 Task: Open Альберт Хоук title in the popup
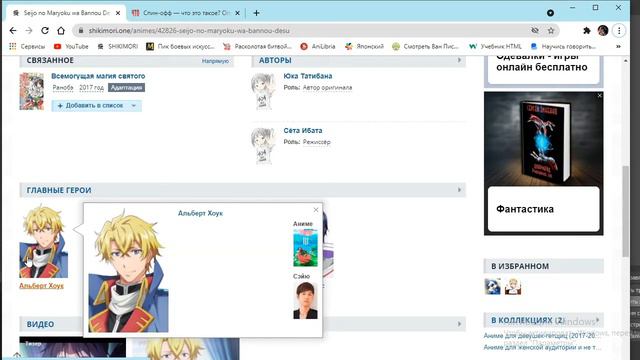click(200, 213)
